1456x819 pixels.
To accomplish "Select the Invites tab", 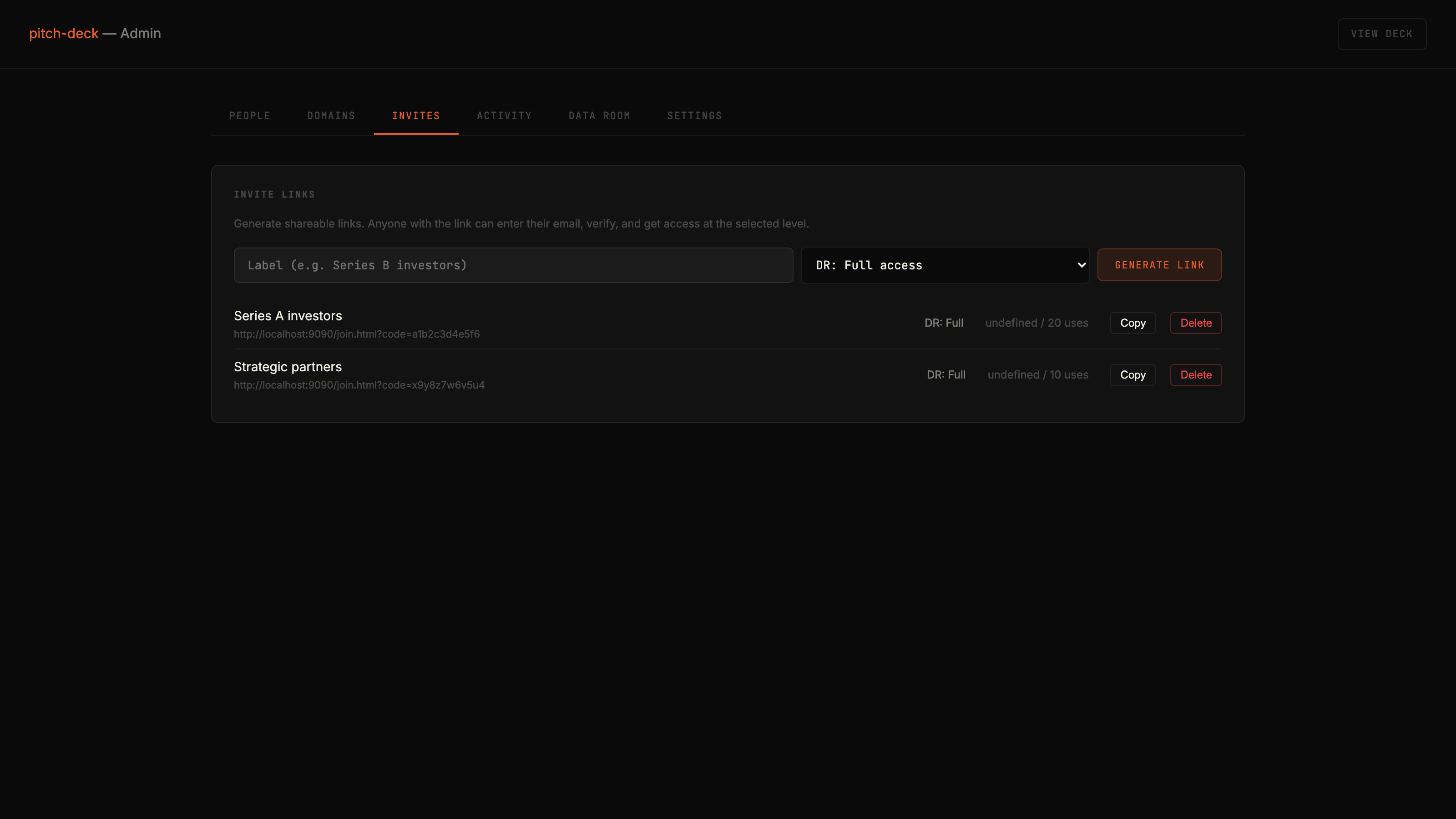I will [415, 115].
